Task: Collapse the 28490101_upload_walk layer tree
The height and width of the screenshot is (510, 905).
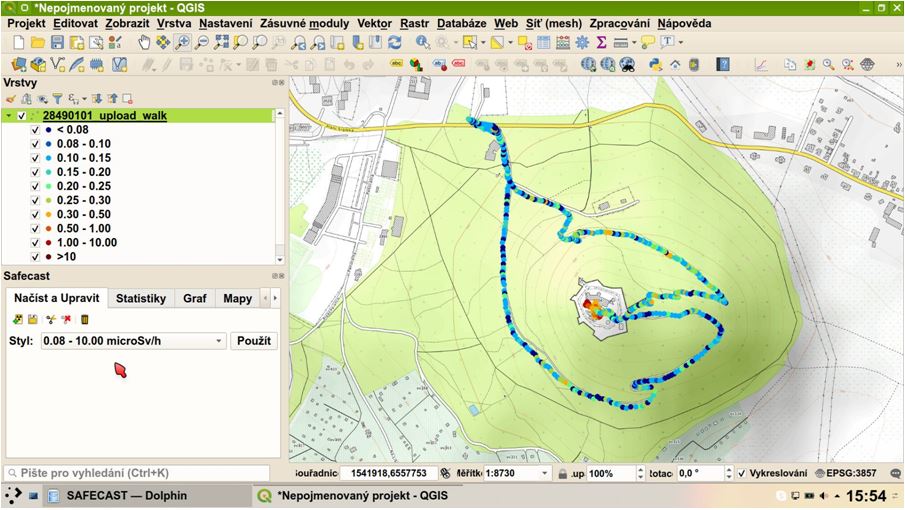Action: [x=9, y=116]
